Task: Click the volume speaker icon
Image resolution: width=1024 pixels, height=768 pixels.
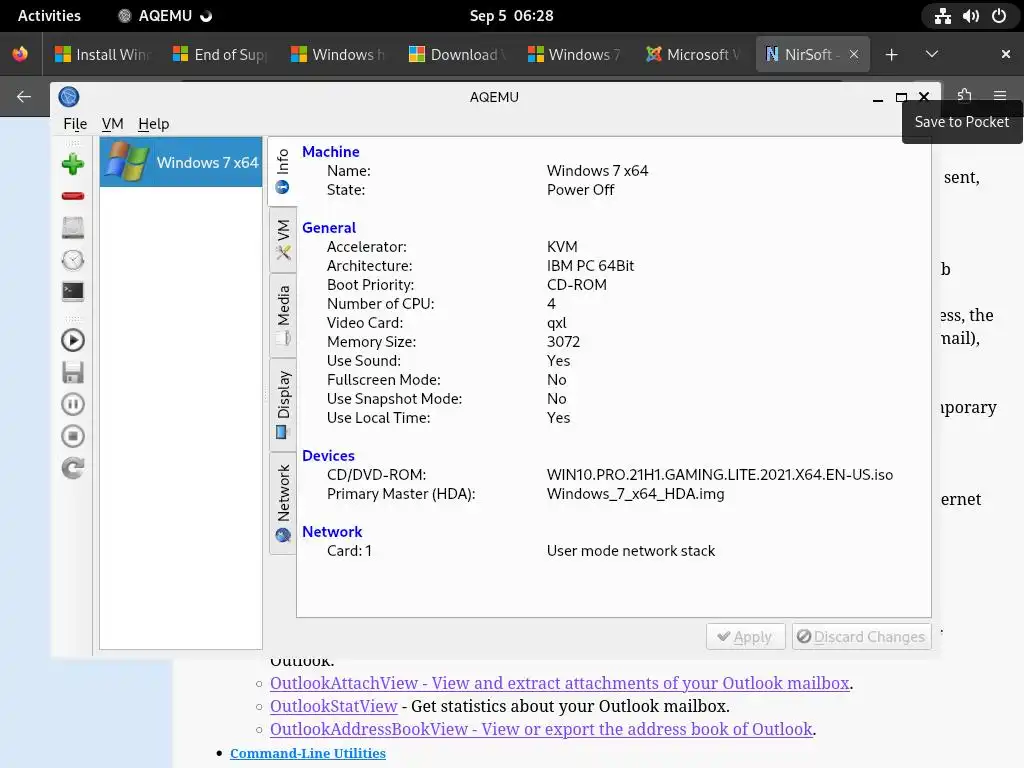Action: pos(970,16)
